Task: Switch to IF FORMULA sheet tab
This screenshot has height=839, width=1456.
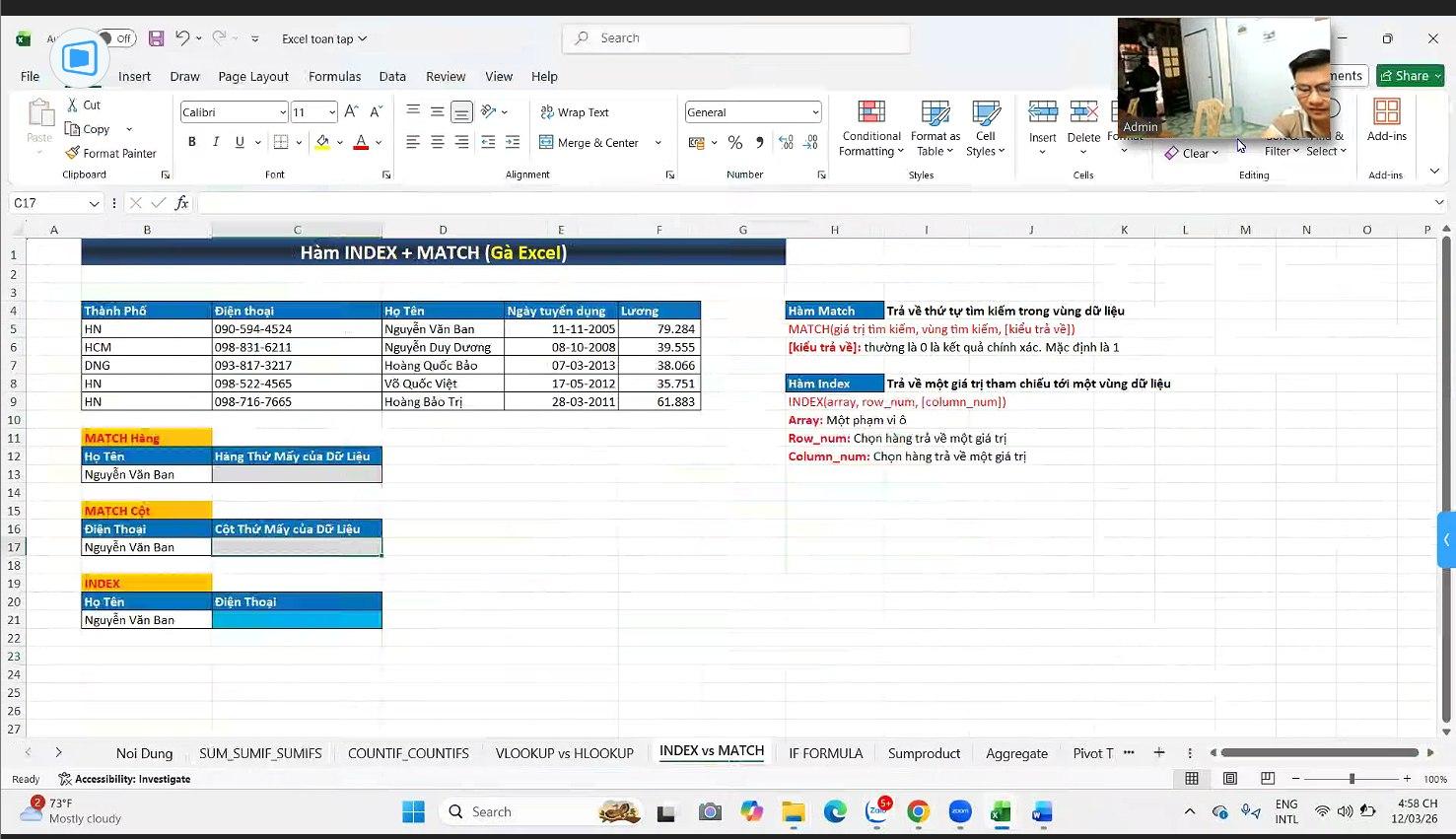Action: click(825, 753)
